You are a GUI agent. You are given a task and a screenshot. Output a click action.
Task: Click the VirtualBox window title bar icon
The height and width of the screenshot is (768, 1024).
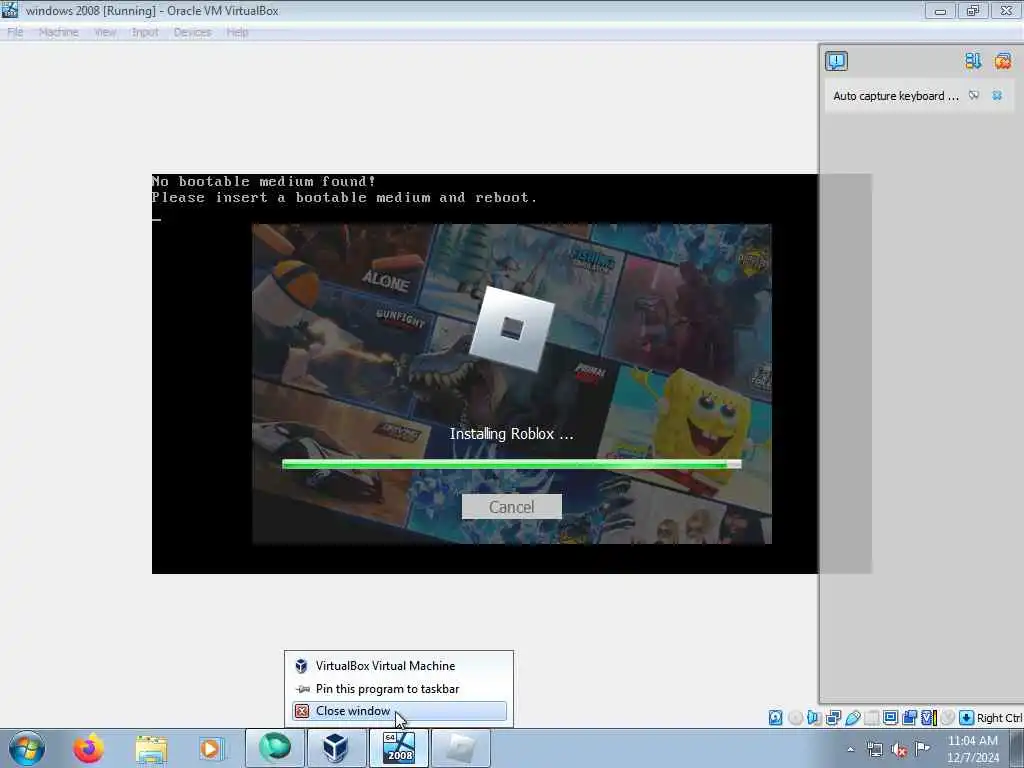click(x=10, y=10)
